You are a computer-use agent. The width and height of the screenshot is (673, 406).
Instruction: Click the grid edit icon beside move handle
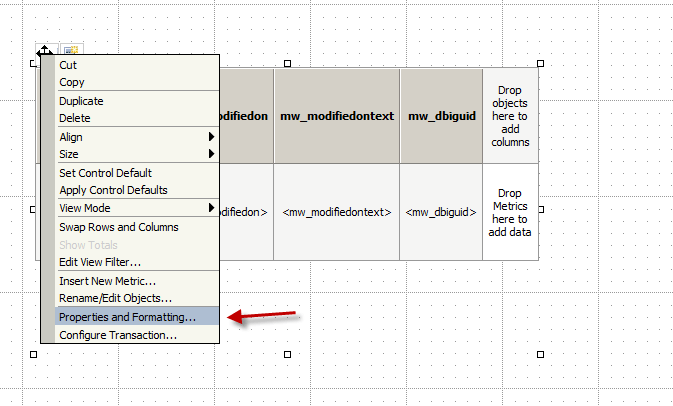pos(71,51)
